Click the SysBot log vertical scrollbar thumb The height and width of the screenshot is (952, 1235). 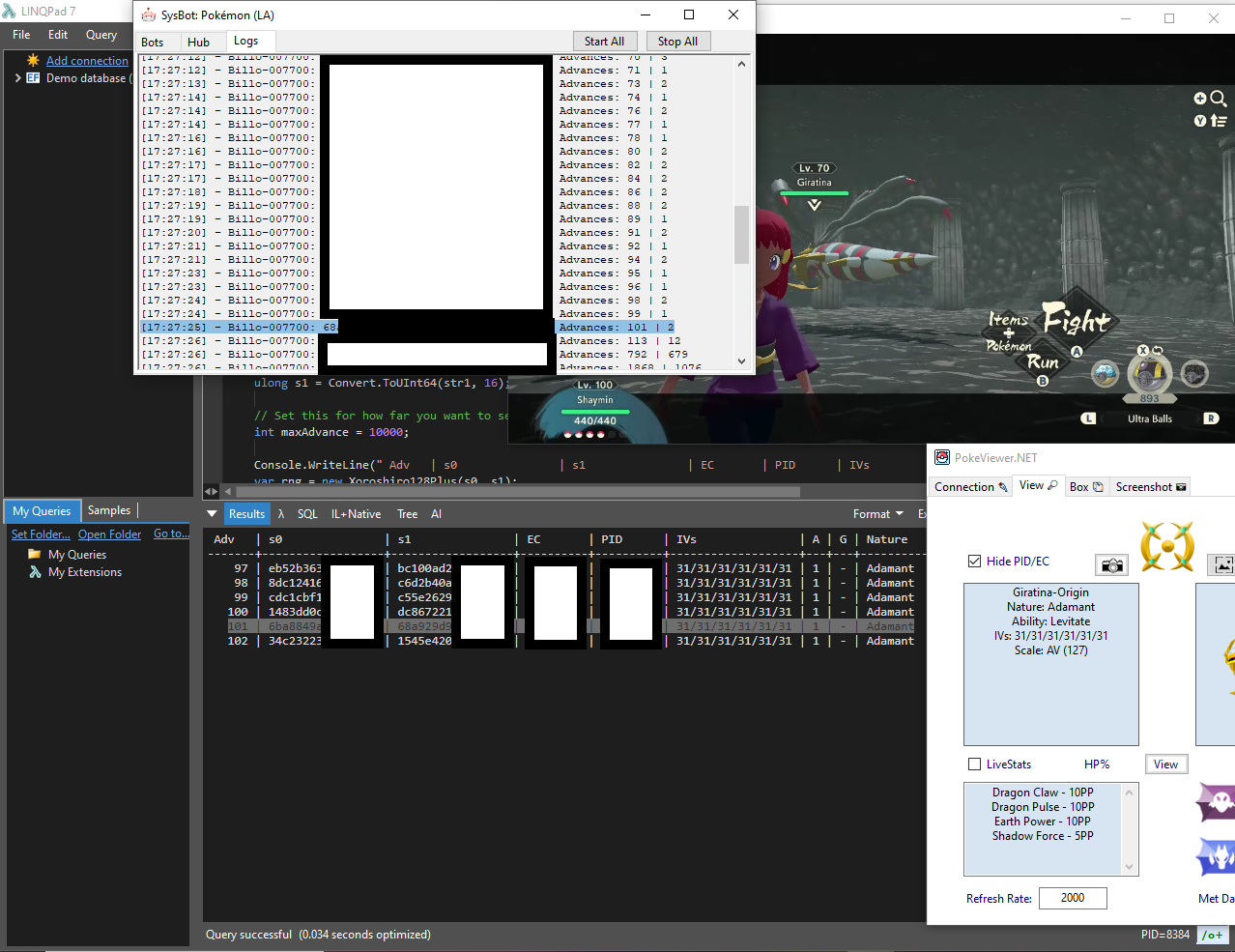click(x=741, y=234)
